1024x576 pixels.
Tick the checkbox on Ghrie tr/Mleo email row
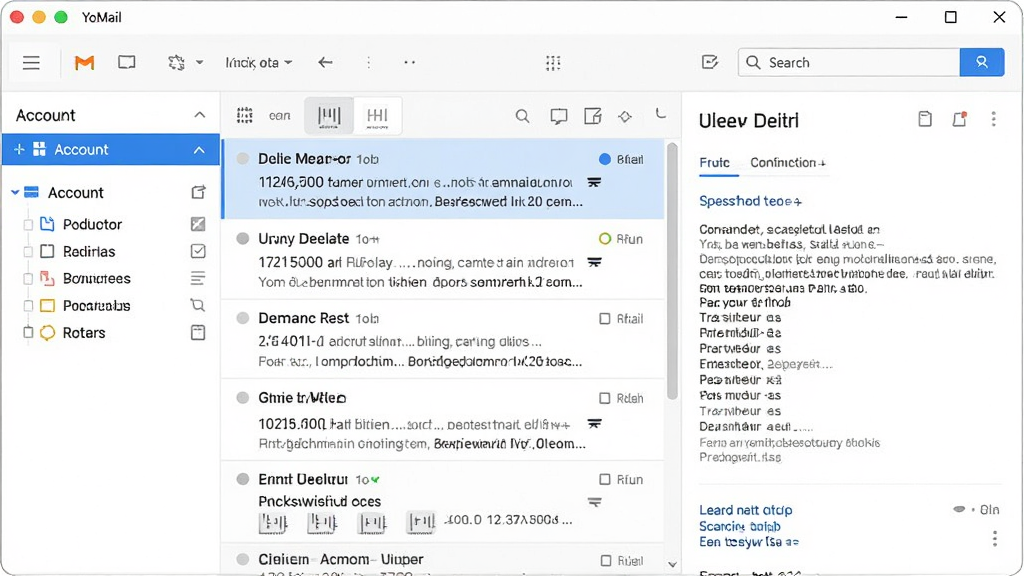pos(605,398)
